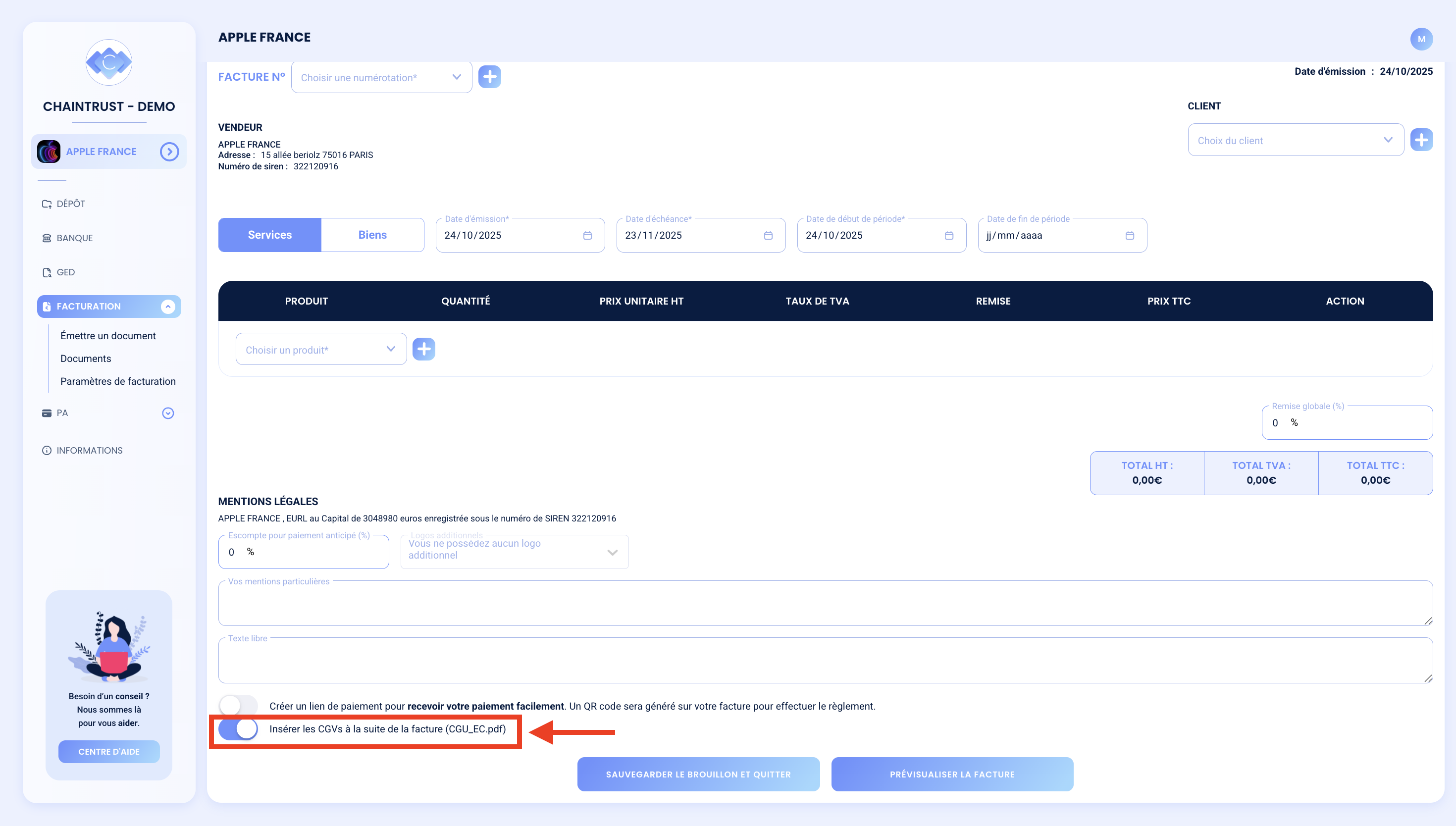Viewport: 1456px width, 826px height.
Task: Click the Apple France company avatar
Action: point(49,152)
